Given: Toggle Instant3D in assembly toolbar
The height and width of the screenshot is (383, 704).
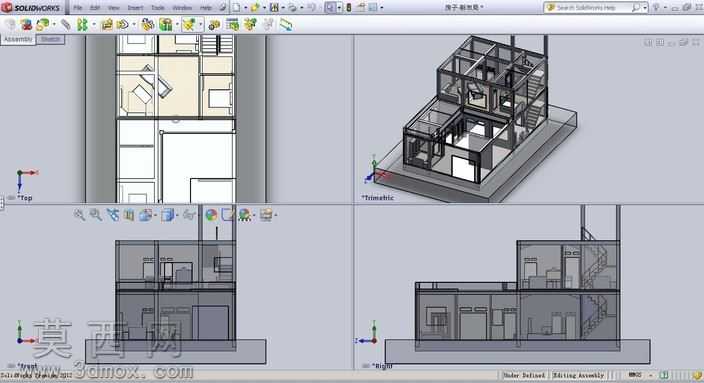Looking at the screenshot, I should [x=286, y=24].
